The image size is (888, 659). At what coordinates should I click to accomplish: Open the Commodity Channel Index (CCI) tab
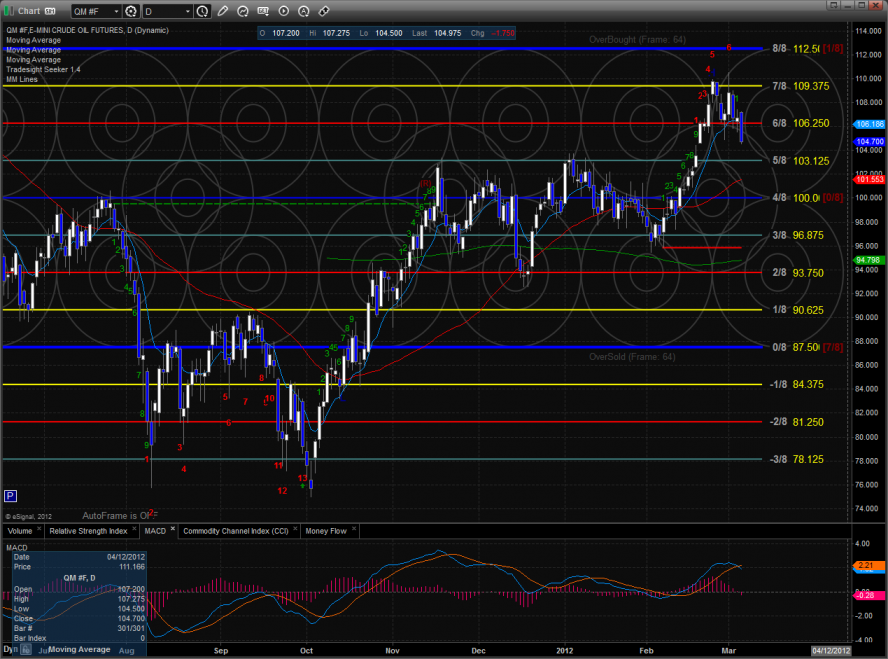(238, 531)
